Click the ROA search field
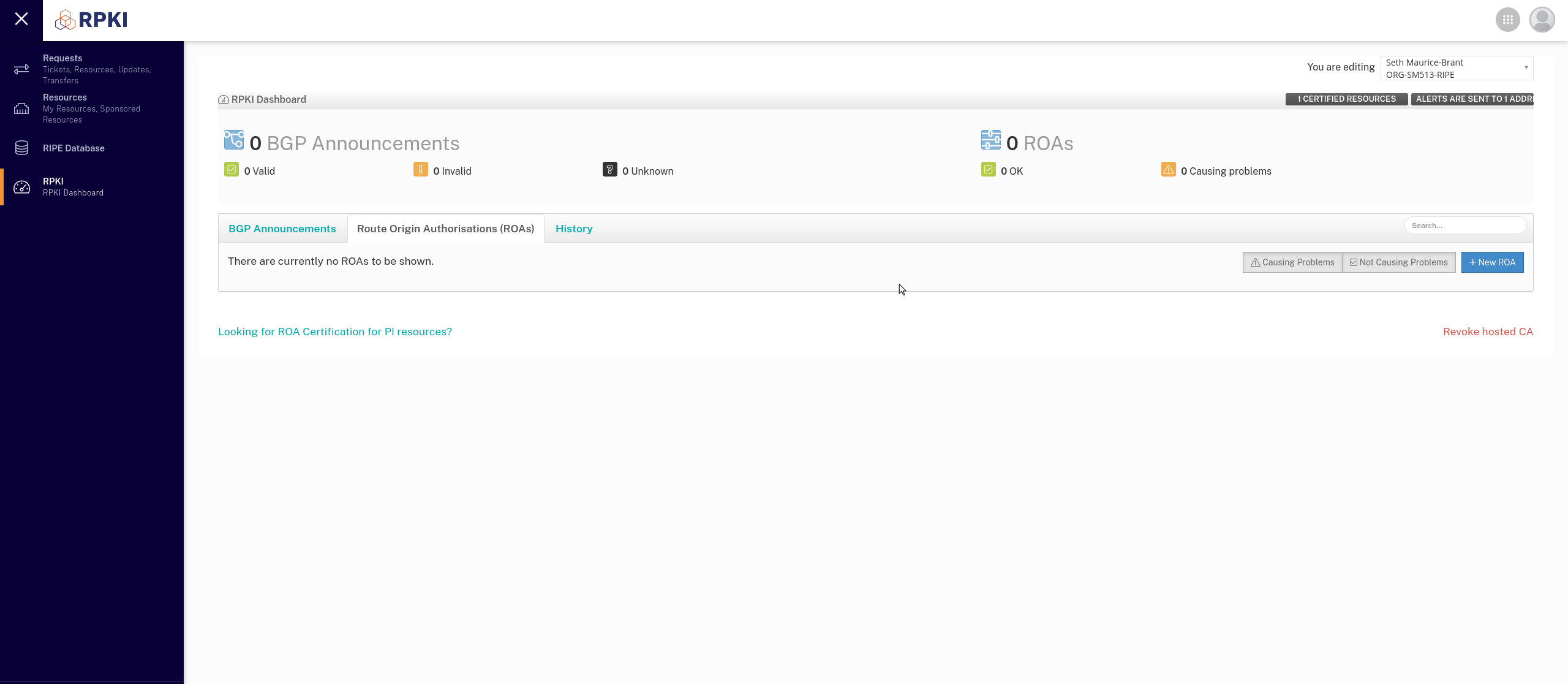This screenshot has height=684, width=1568. coord(1464,226)
